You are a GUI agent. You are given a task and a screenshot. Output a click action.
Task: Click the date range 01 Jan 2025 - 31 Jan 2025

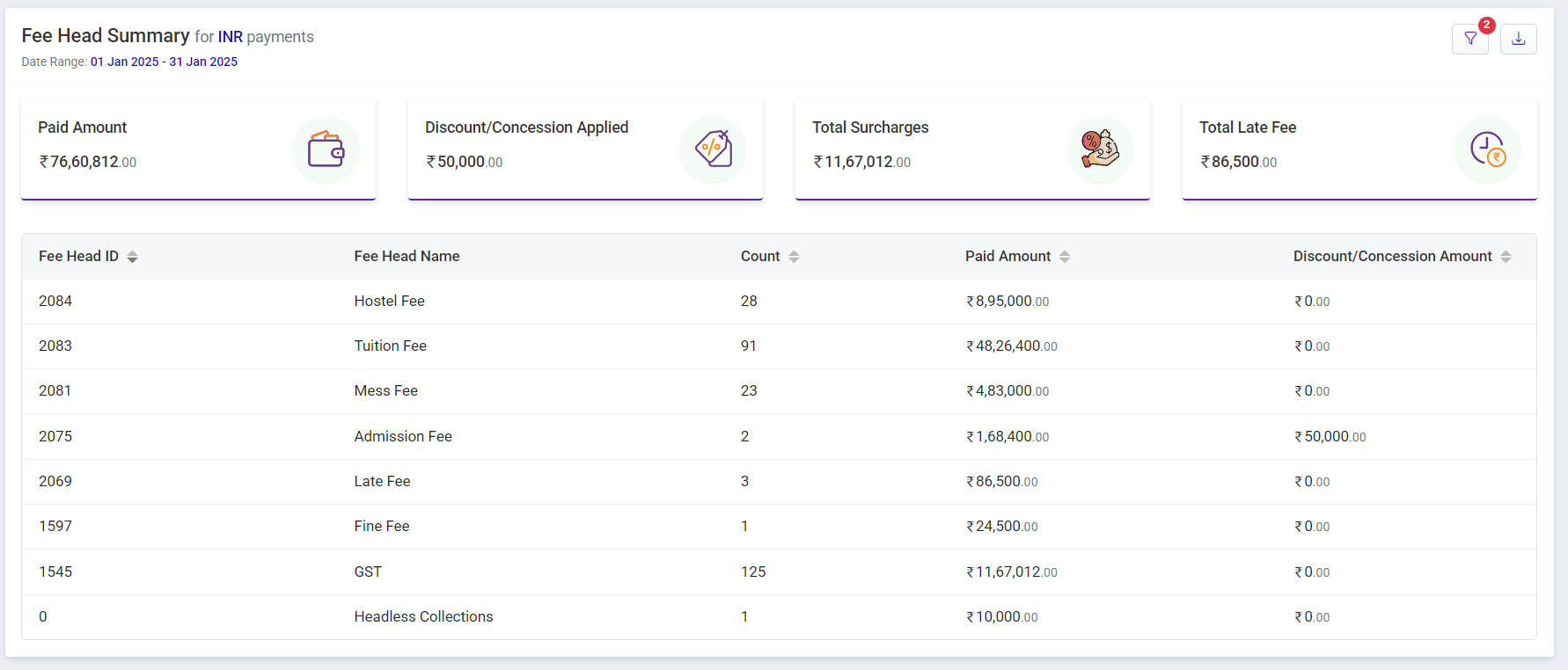[x=164, y=62]
